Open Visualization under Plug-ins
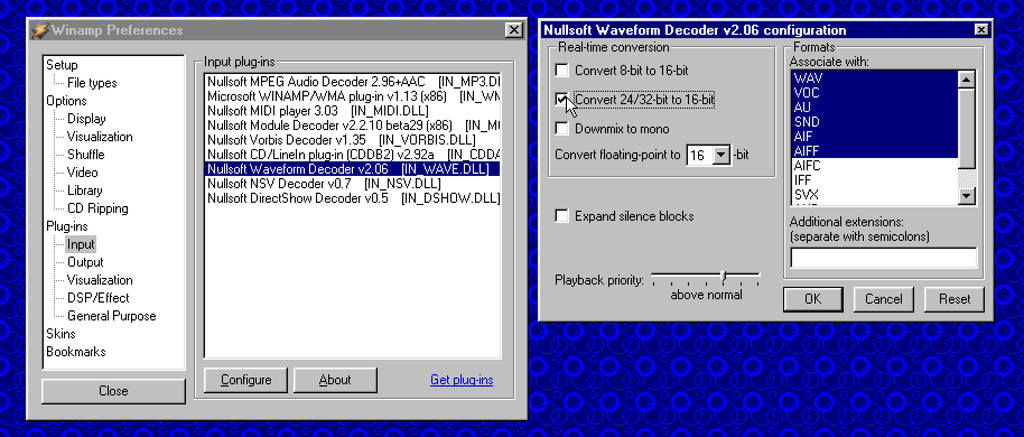This screenshot has height=437, width=1024. click(99, 280)
